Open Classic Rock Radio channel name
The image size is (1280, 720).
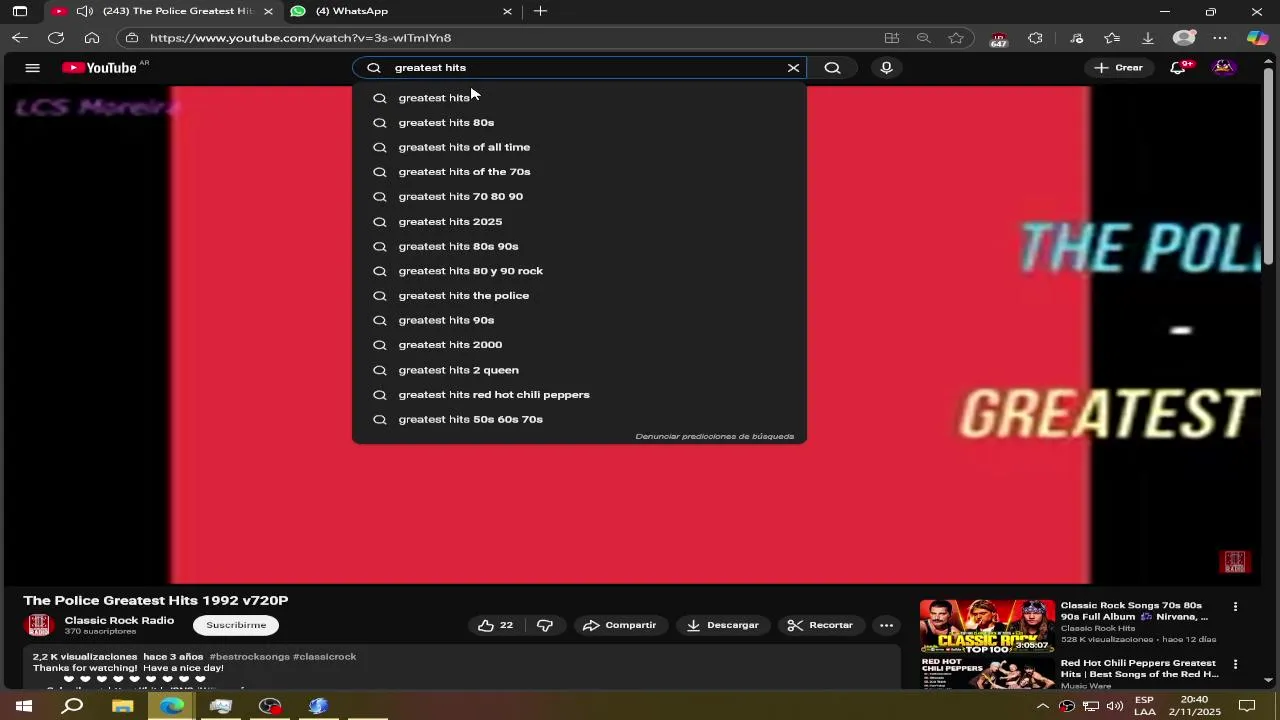tap(119, 620)
